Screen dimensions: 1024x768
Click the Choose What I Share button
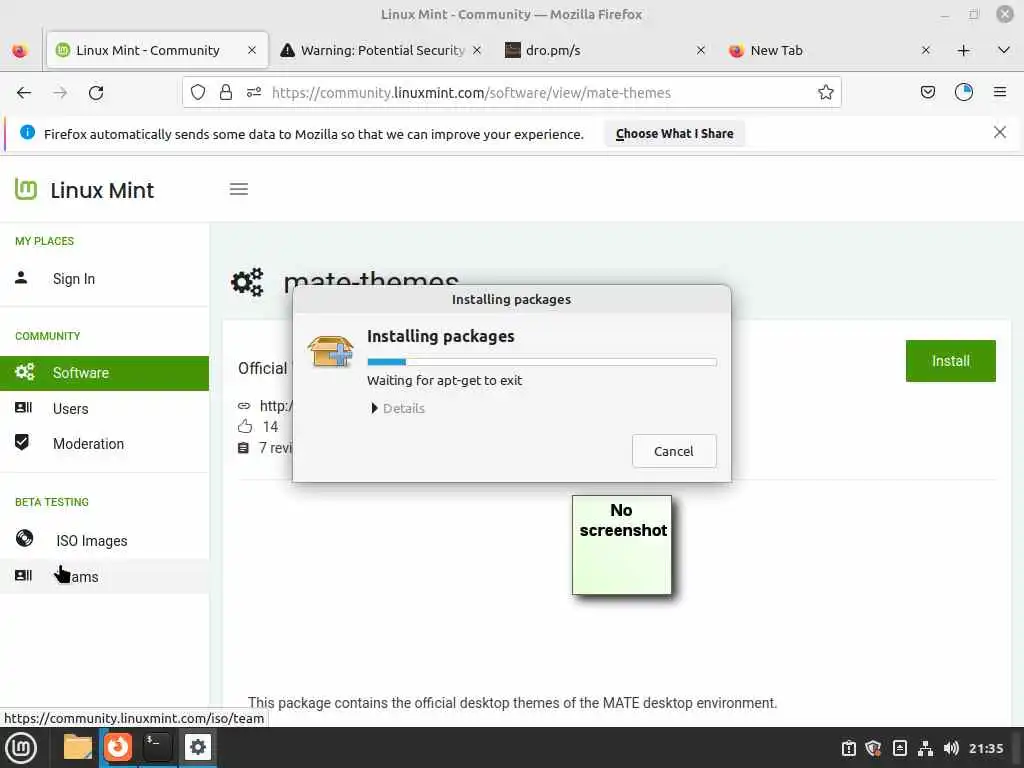(x=674, y=133)
